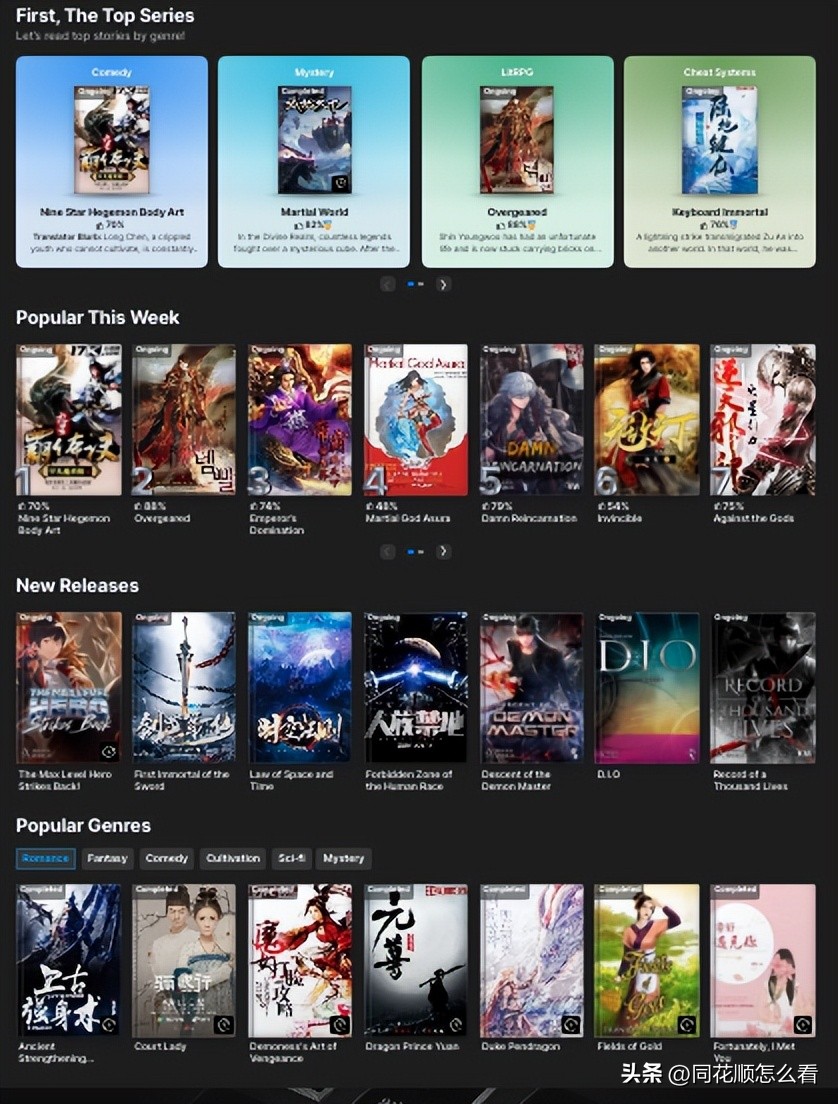The image size is (838, 1104).
Task: Open The Max Level Hero Strikes Back cover
Action: point(69,688)
